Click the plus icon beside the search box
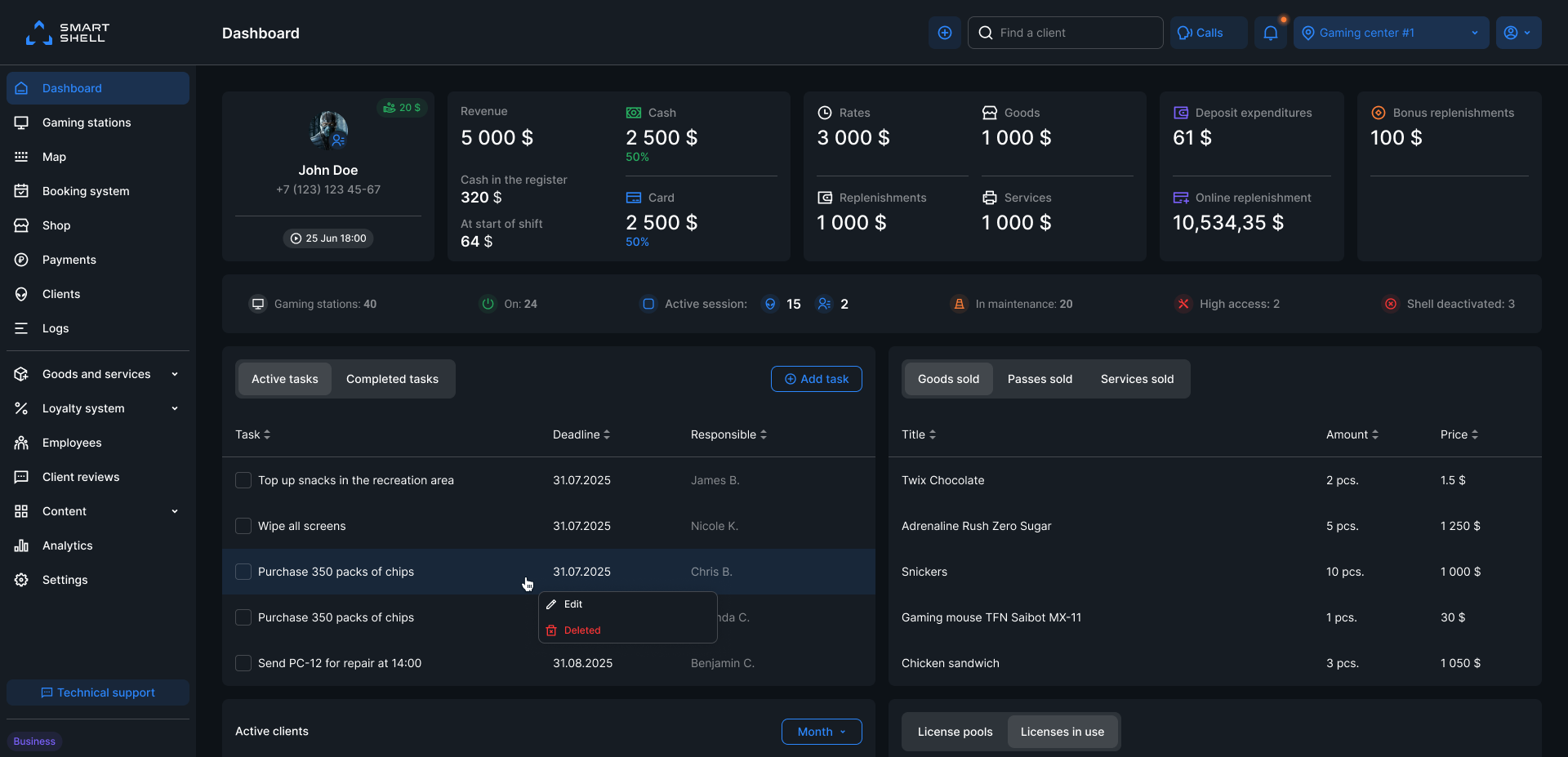1568x757 pixels. (x=945, y=33)
